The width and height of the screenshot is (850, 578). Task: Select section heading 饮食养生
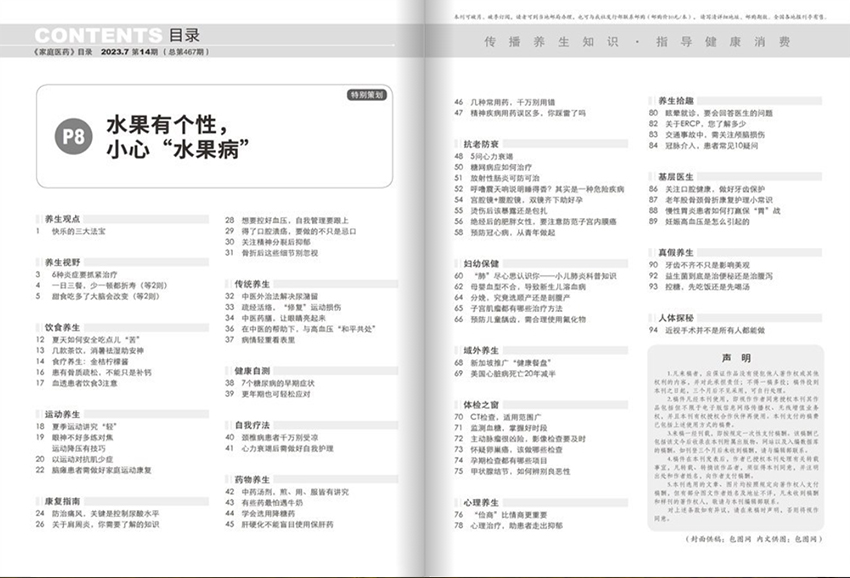pos(62,326)
